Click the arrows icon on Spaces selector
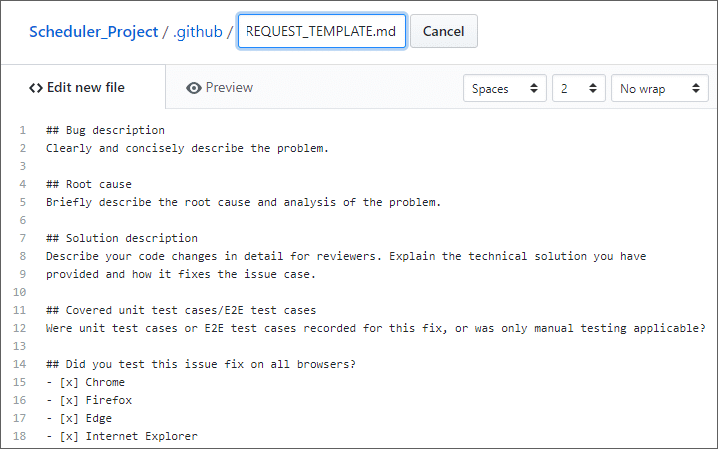The height and width of the screenshot is (449, 718). 534,88
